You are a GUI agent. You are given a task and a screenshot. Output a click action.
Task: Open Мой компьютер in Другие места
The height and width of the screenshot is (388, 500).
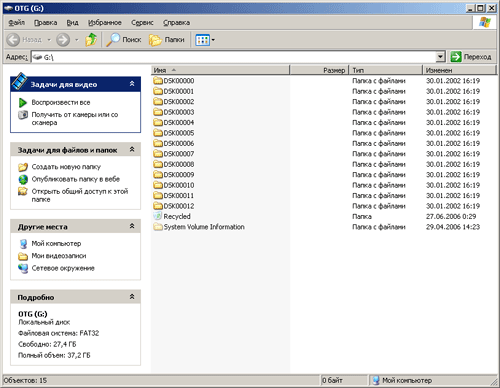56,243
